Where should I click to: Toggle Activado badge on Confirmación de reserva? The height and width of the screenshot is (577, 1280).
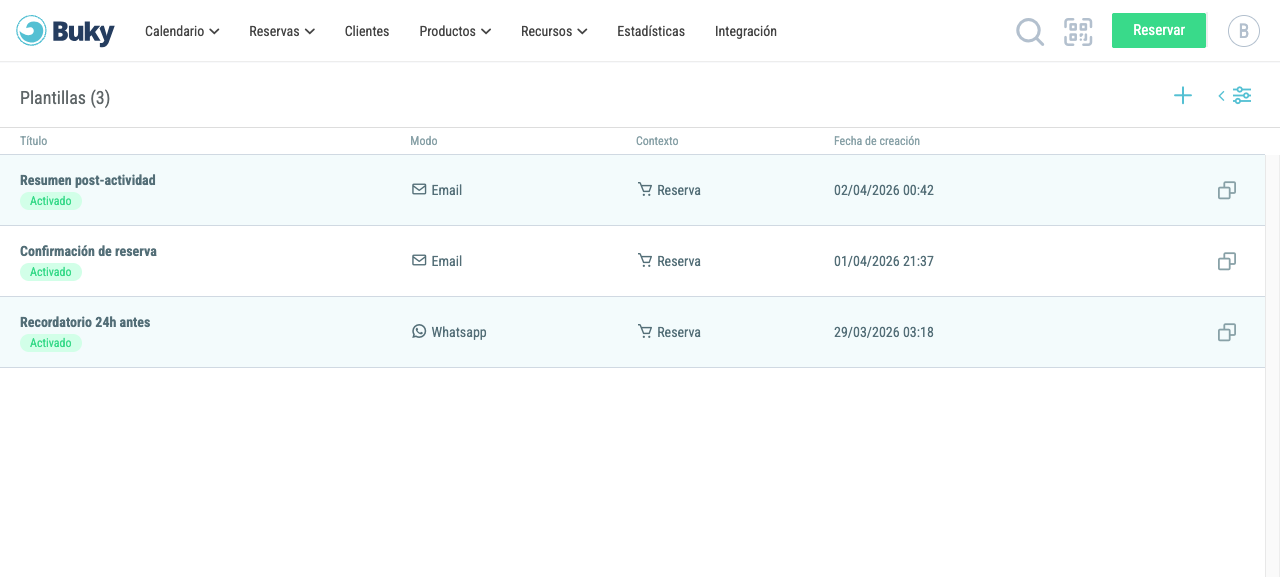tap(51, 272)
